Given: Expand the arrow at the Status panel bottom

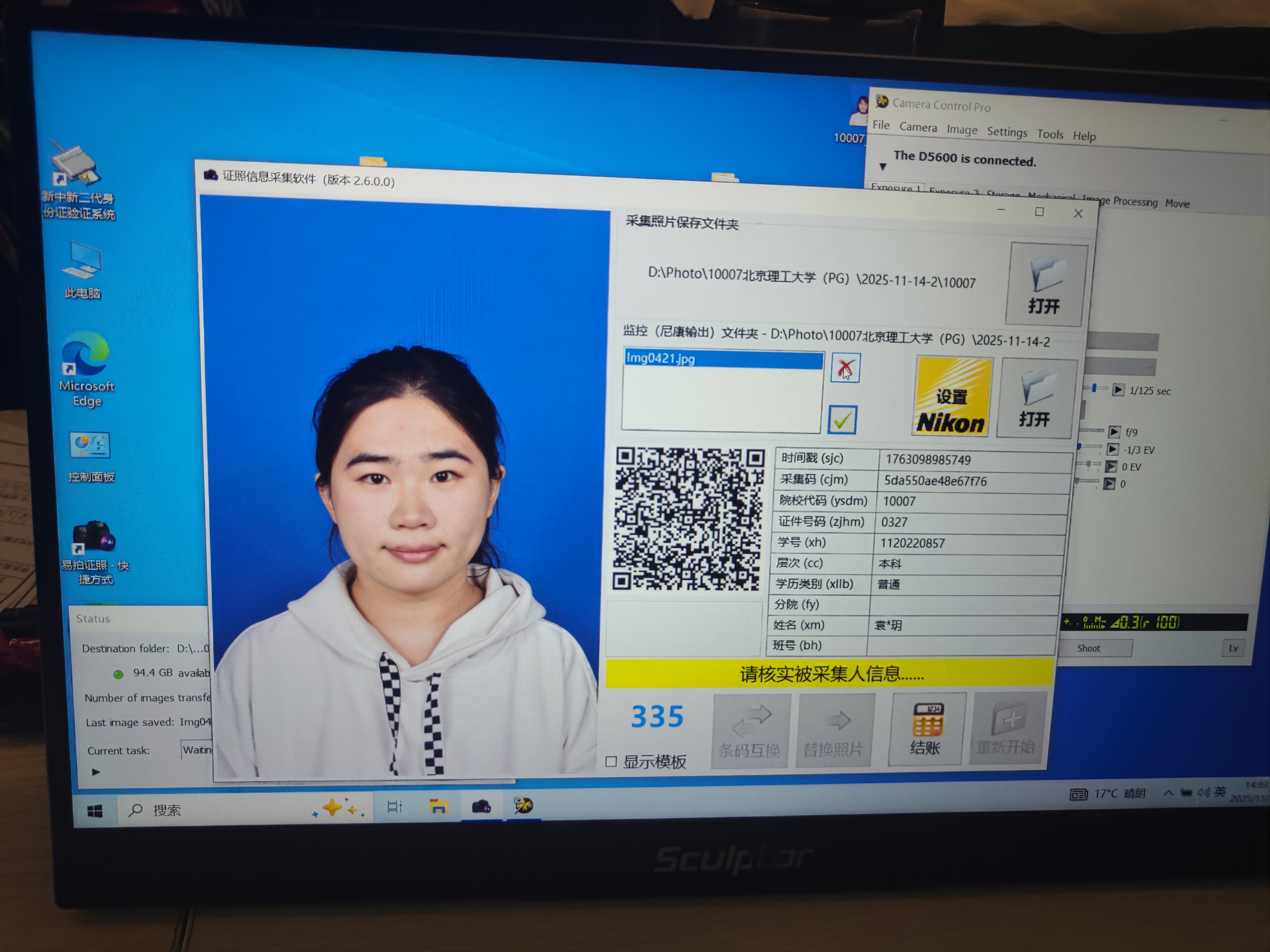Looking at the screenshot, I should point(96,772).
